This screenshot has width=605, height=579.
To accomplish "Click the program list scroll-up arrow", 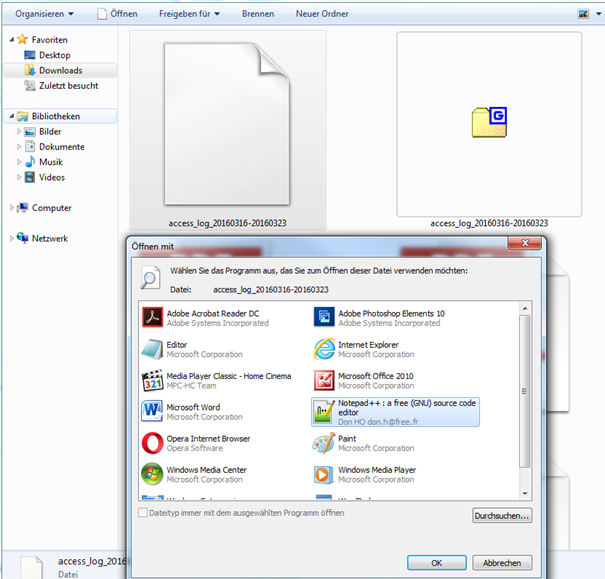I will [525, 308].
